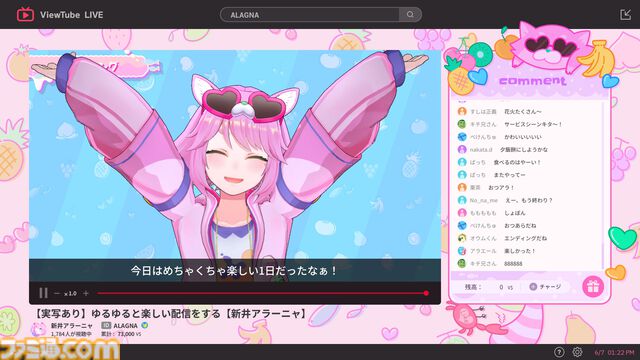Image resolution: width=640 pixels, height=360 pixels.
Task: Click comment text しょぼん
Action: [515, 213]
